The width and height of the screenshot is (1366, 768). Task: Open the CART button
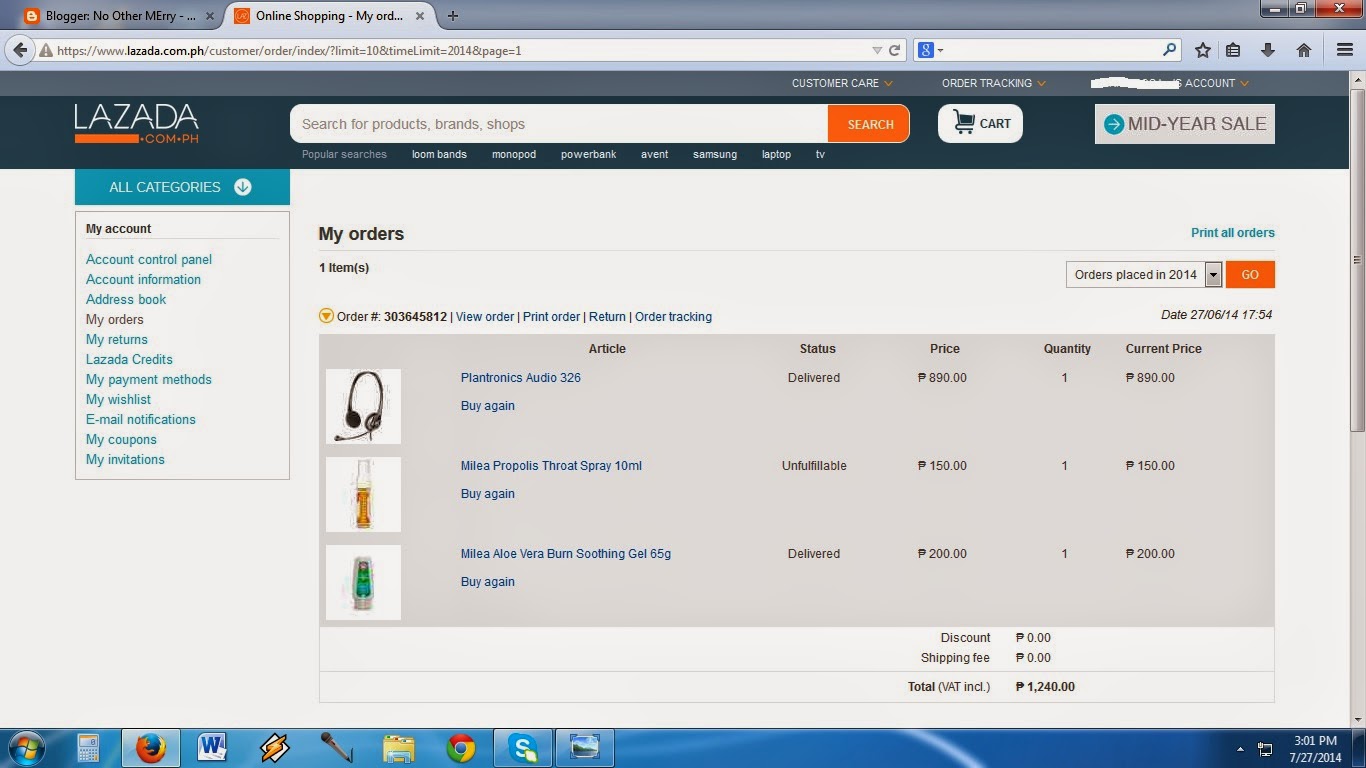coord(980,124)
